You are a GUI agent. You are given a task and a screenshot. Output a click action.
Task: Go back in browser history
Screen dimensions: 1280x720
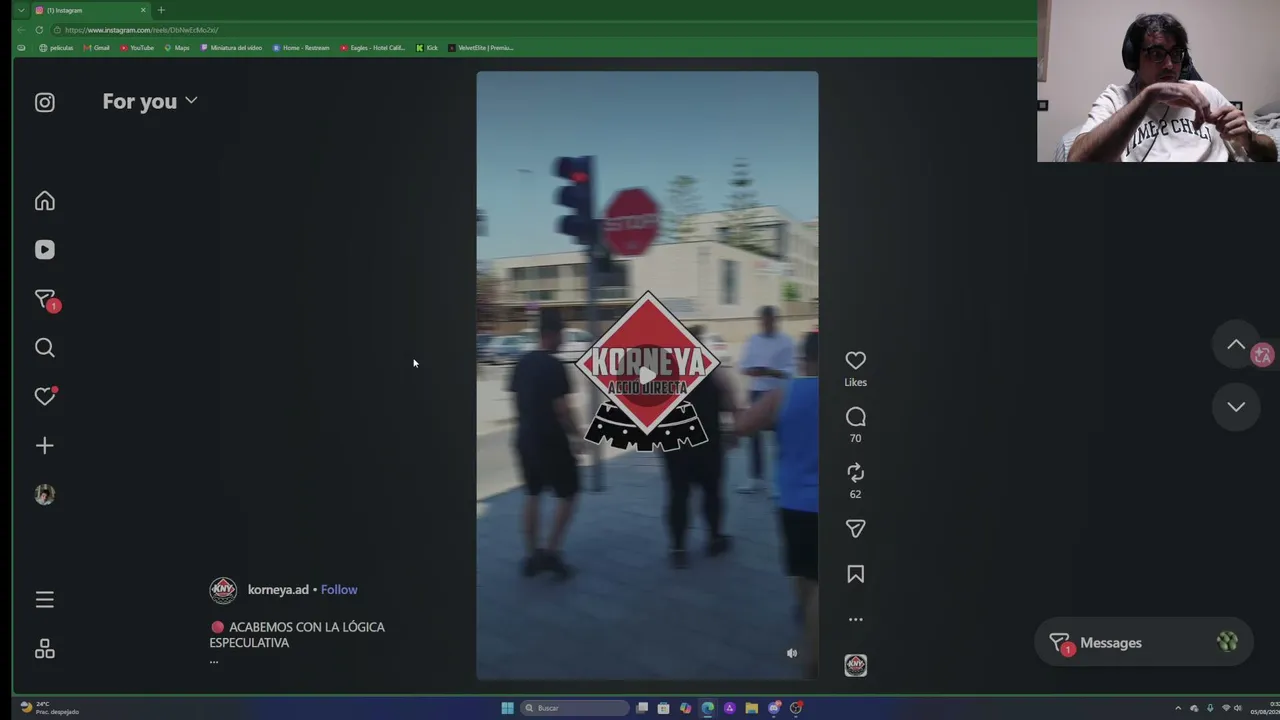tap(21, 30)
